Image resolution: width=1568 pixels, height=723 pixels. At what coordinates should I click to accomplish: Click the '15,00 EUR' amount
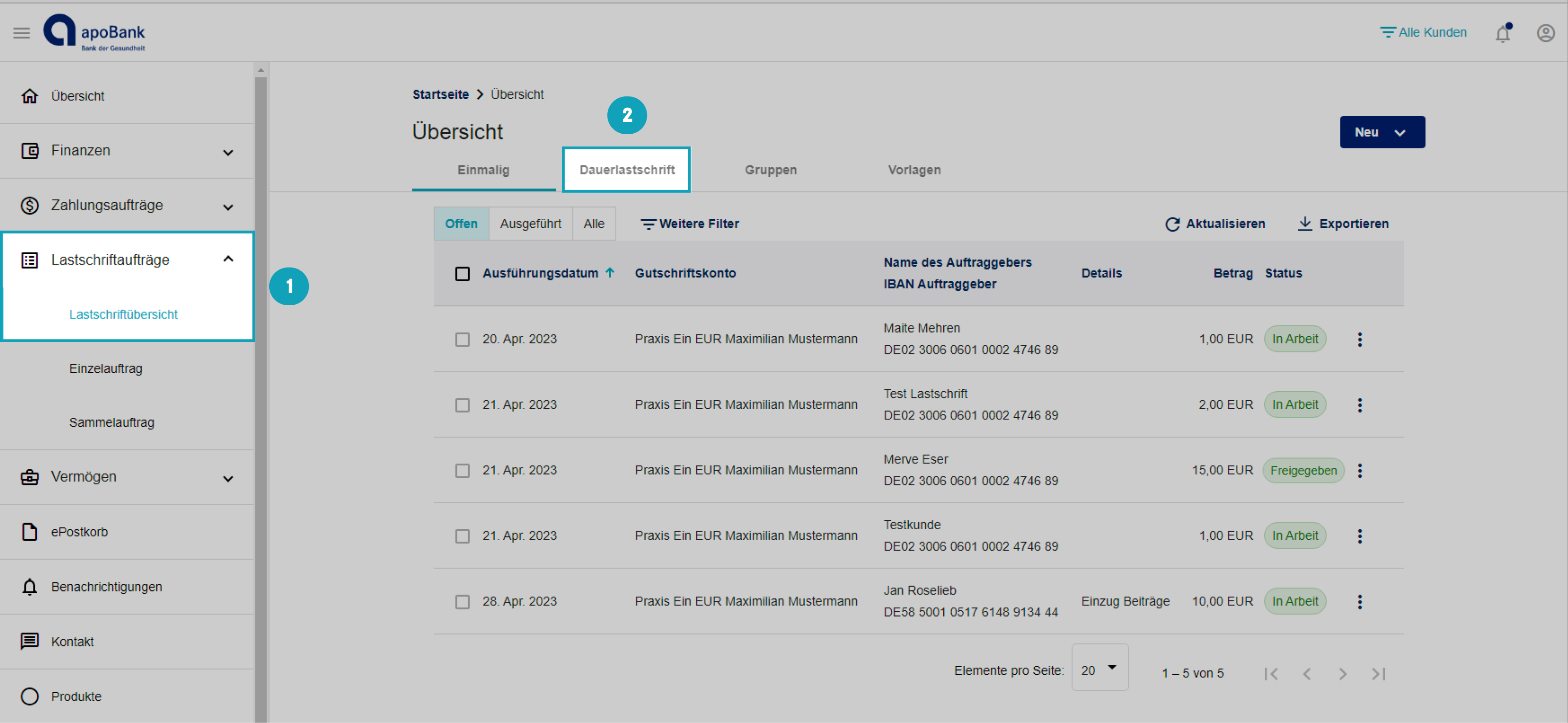(x=1222, y=471)
